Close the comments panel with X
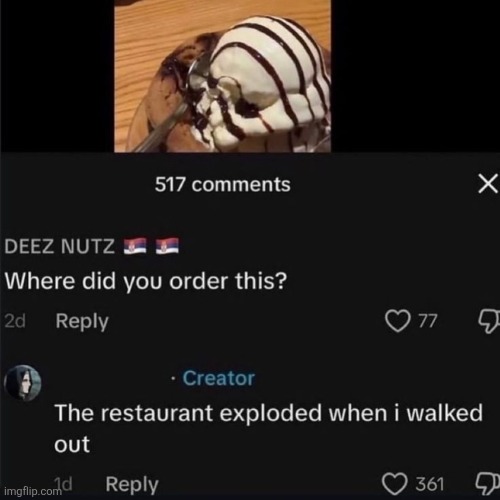The height and width of the screenshot is (500, 500). pyautogui.click(x=488, y=184)
